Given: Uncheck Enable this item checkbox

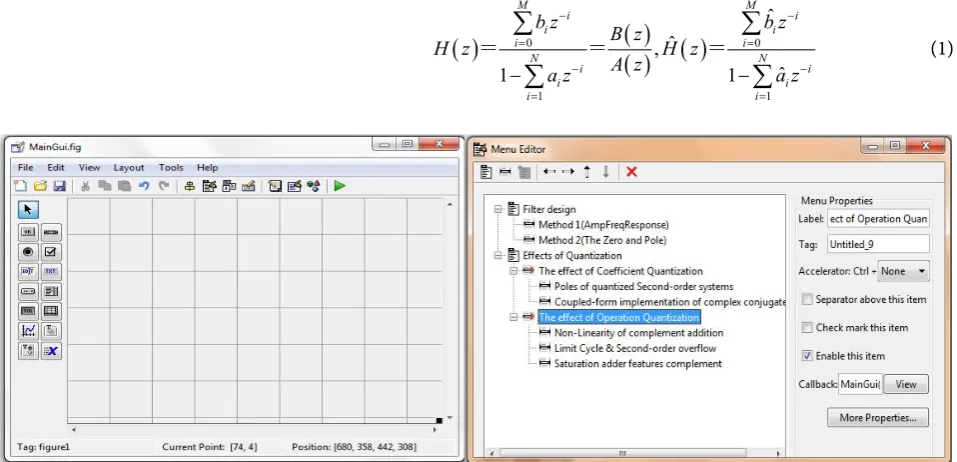Looking at the screenshot, I should tap(807, 356).
